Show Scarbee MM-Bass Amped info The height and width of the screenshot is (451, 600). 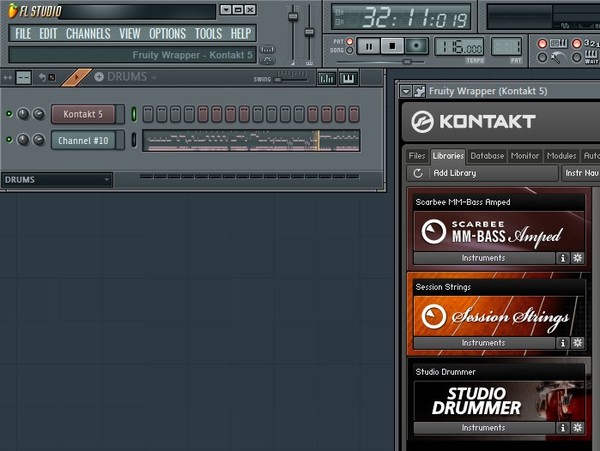(562, 258)
